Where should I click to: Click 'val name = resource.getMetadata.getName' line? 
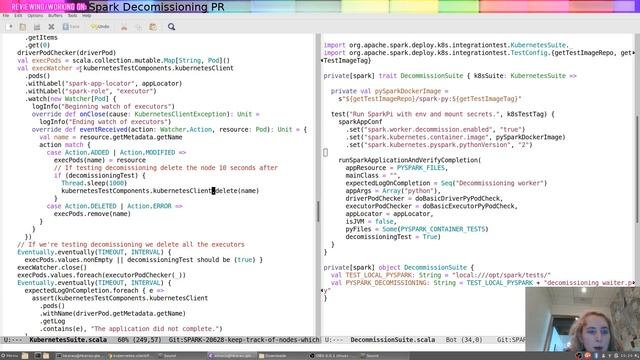click(111, 137)
